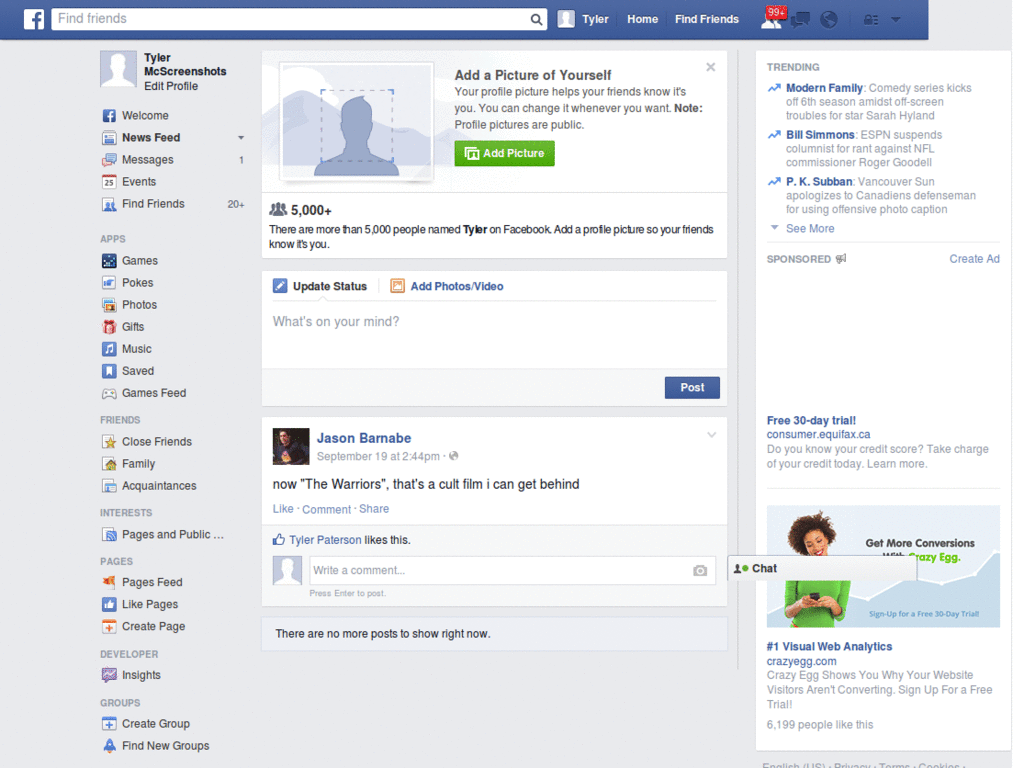Click the What's on your mind box
The image size is (1024, 768).
(494, 336)
